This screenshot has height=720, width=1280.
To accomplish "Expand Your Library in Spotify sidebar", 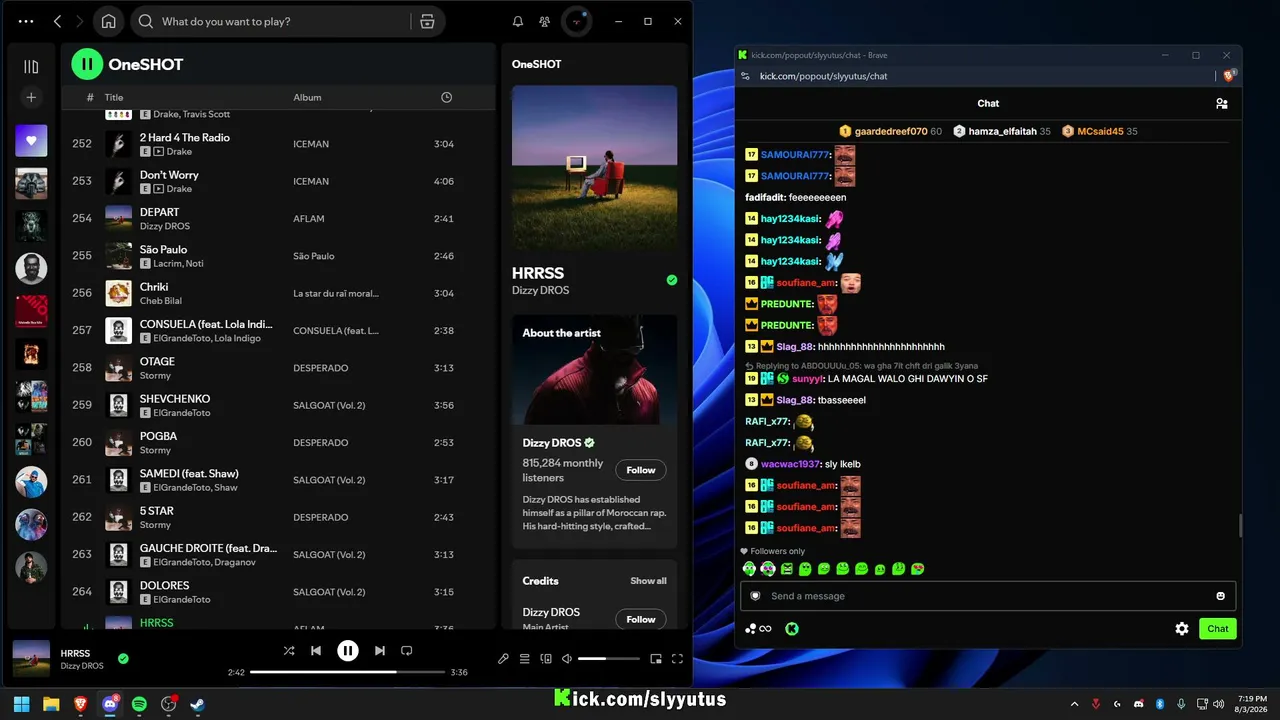I will point(31,67).
